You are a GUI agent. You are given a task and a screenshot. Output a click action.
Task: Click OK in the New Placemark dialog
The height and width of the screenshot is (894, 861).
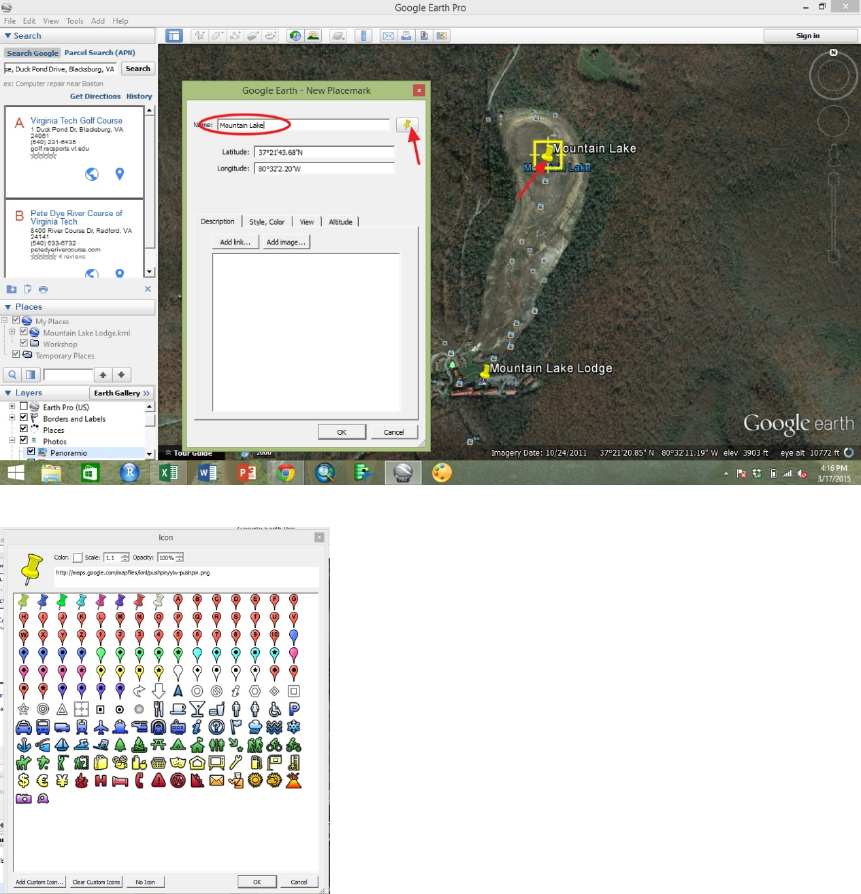point(342,432)
